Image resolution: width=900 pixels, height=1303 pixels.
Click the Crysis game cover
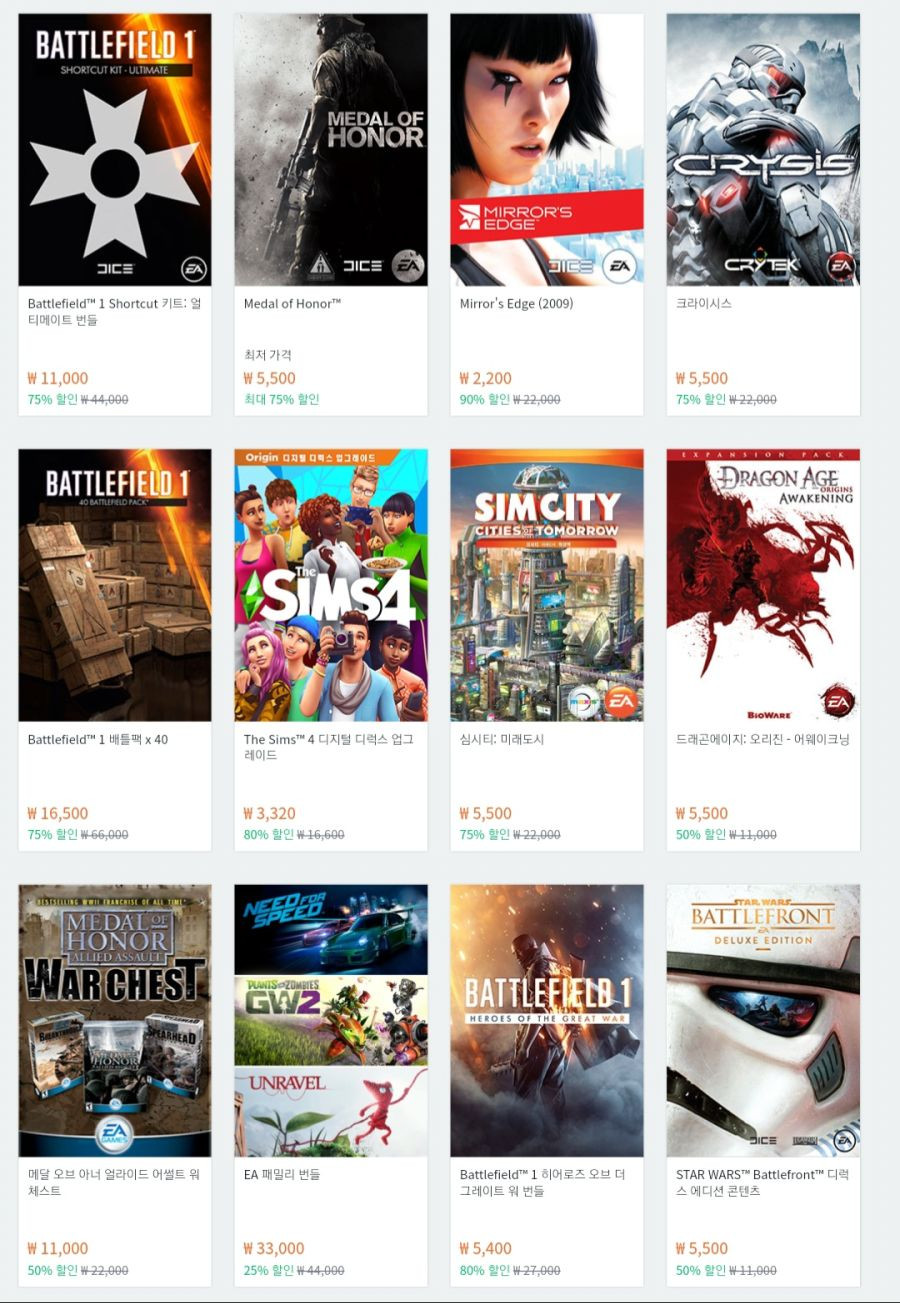pos(763,150)
